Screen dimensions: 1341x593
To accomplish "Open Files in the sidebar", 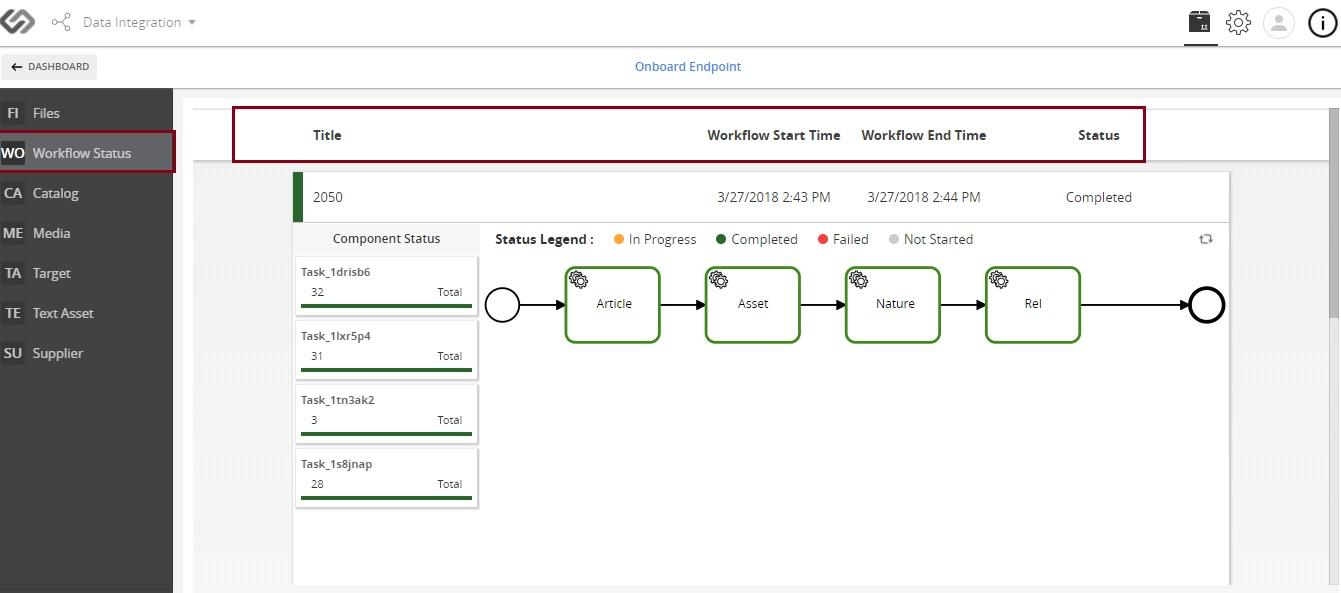I will pyautogui.click(x=86, y=113).
